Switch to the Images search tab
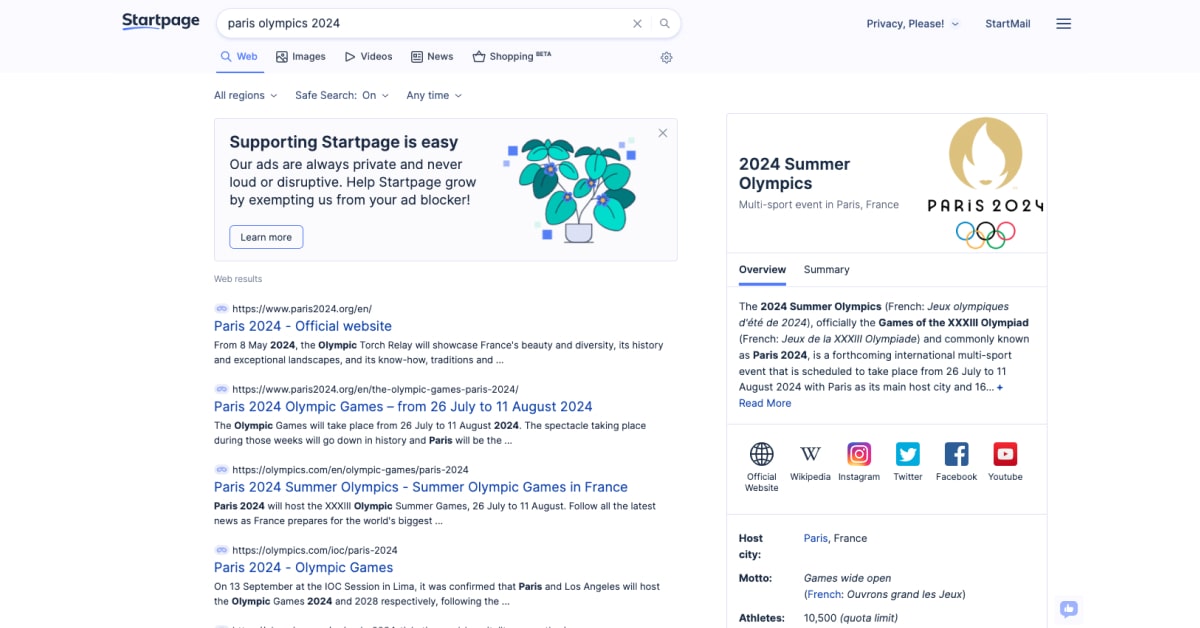 (300, 56)
